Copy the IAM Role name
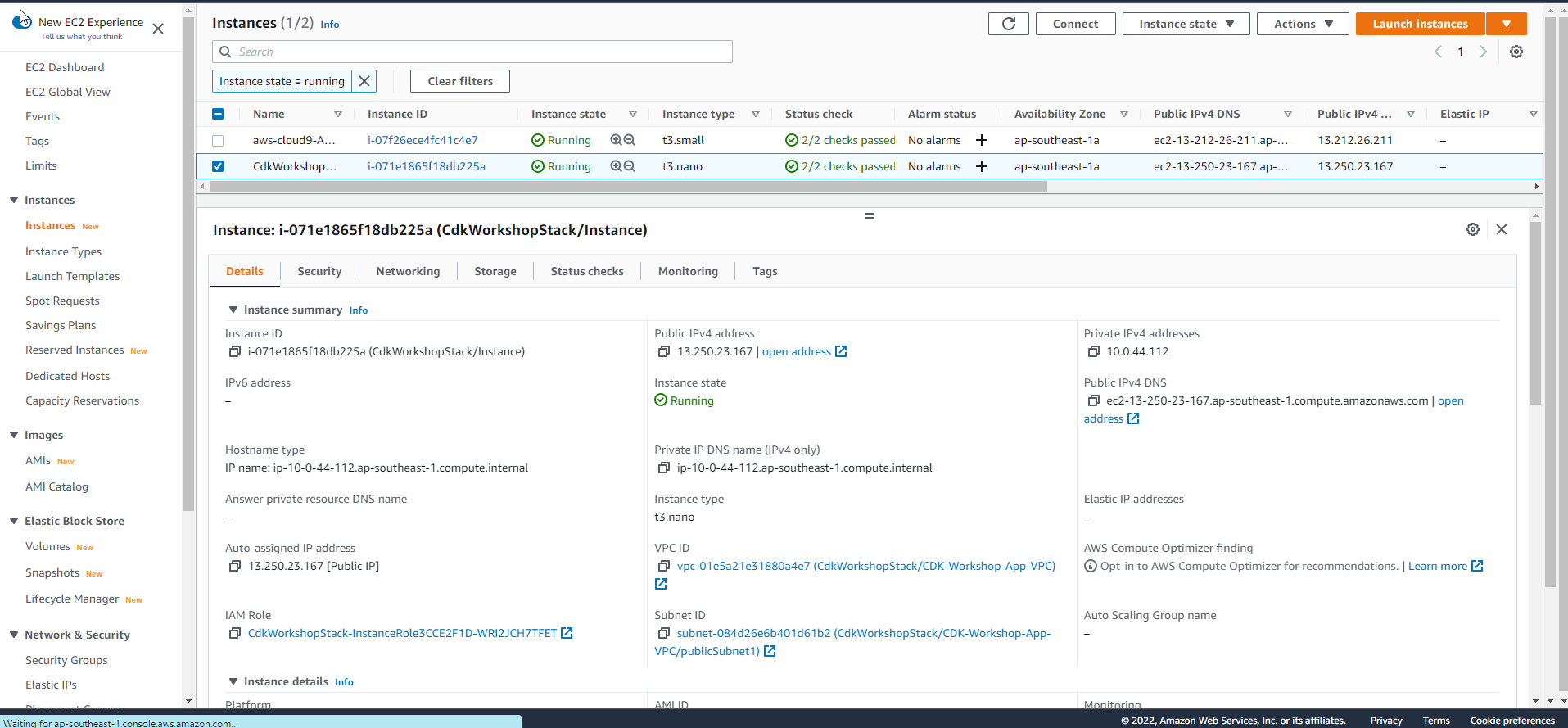The image size is (1568, 728). pyautogui.click(x=234, y=633)
